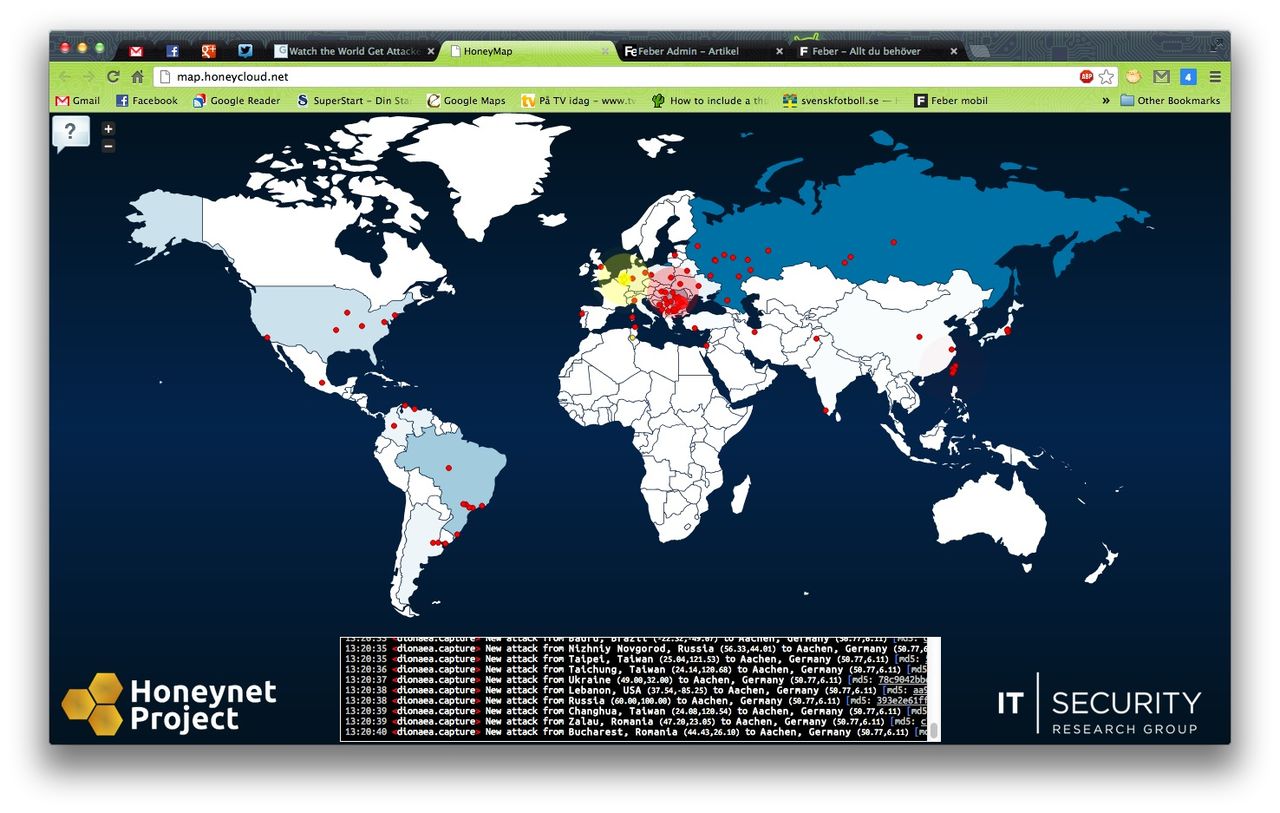Image resolution: width=1280 pixels, height=813 pixels.
Task: Open Watch the World Get Attacked tab
Action: pos(350,51)
